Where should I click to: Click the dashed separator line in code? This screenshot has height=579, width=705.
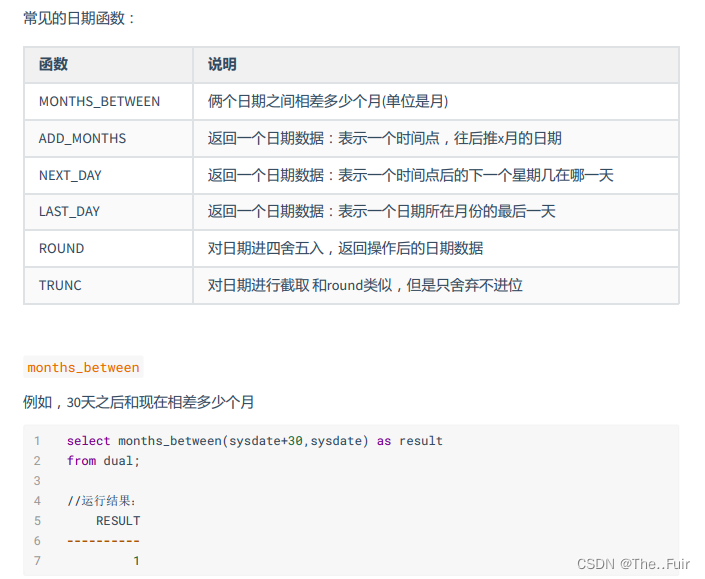103,541
